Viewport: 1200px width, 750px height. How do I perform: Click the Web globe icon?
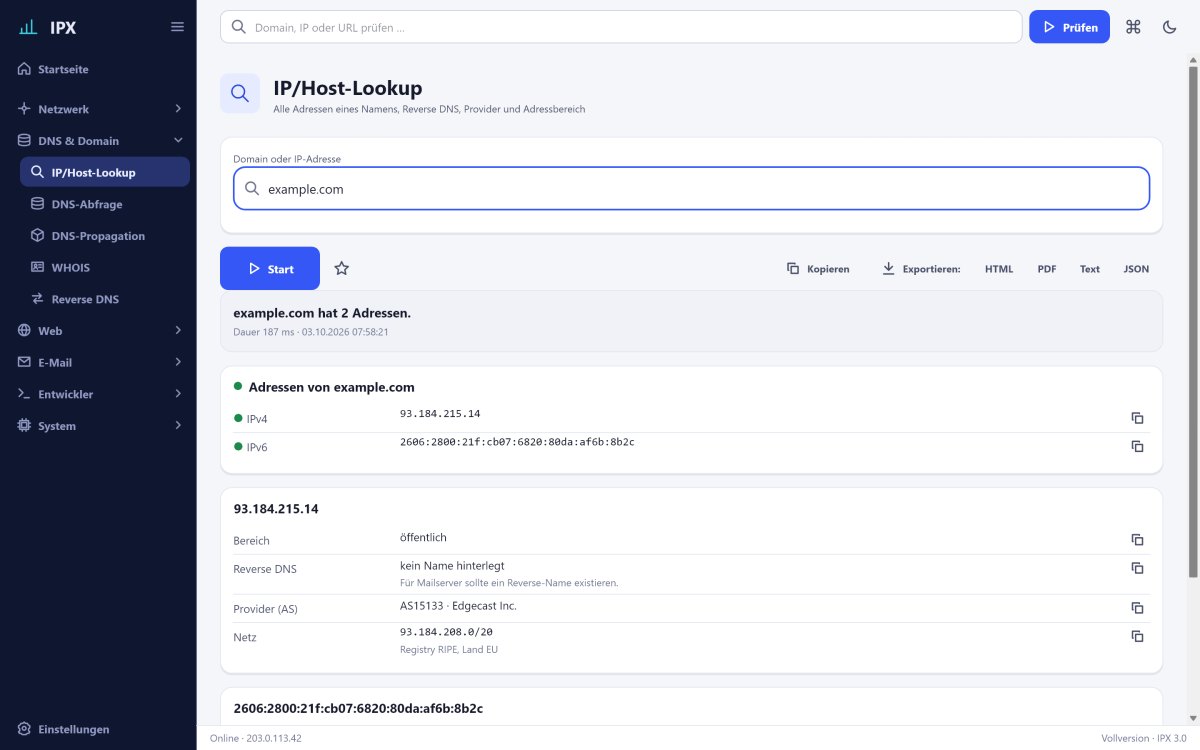pos(25,330)
